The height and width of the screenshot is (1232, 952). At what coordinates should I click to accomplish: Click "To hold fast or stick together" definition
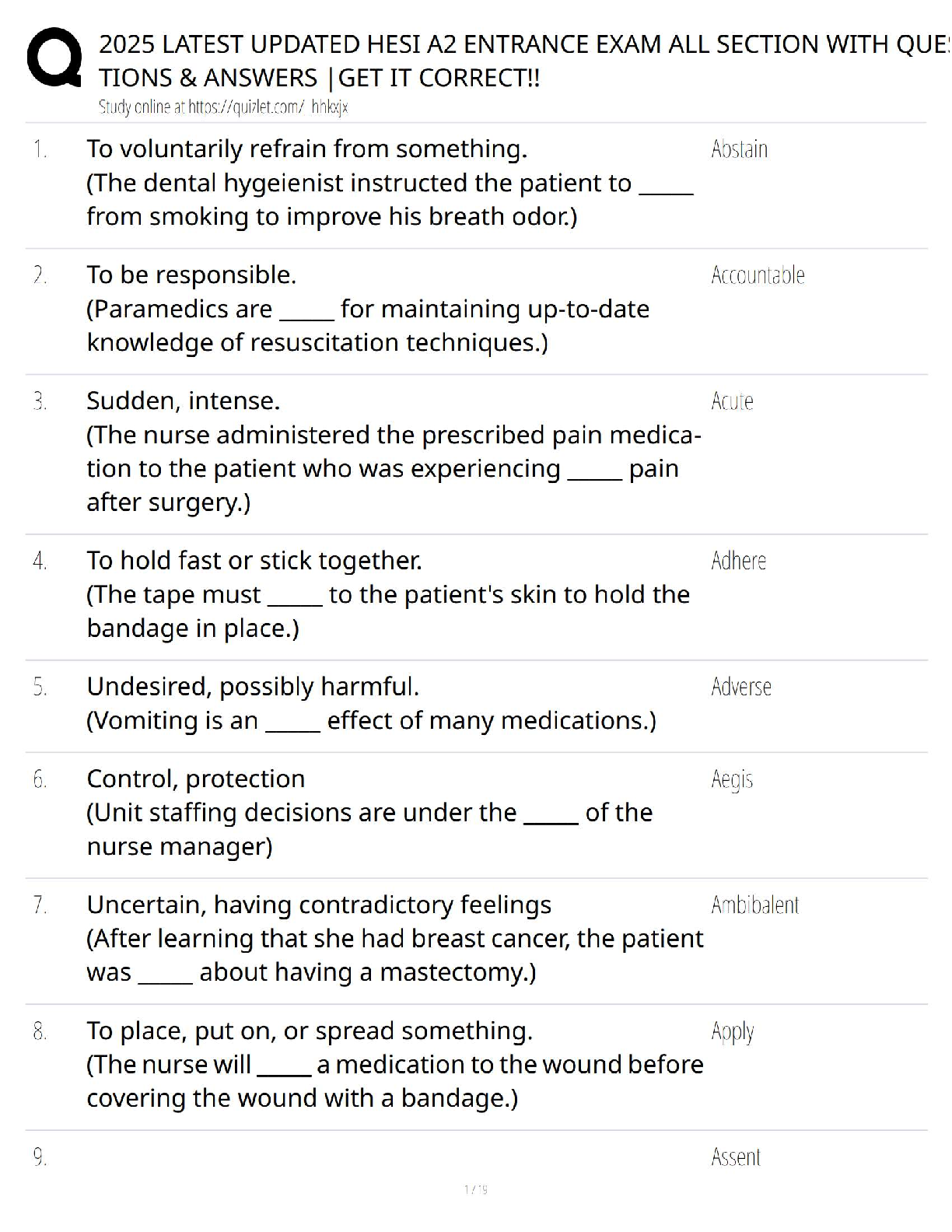point(254,560)
